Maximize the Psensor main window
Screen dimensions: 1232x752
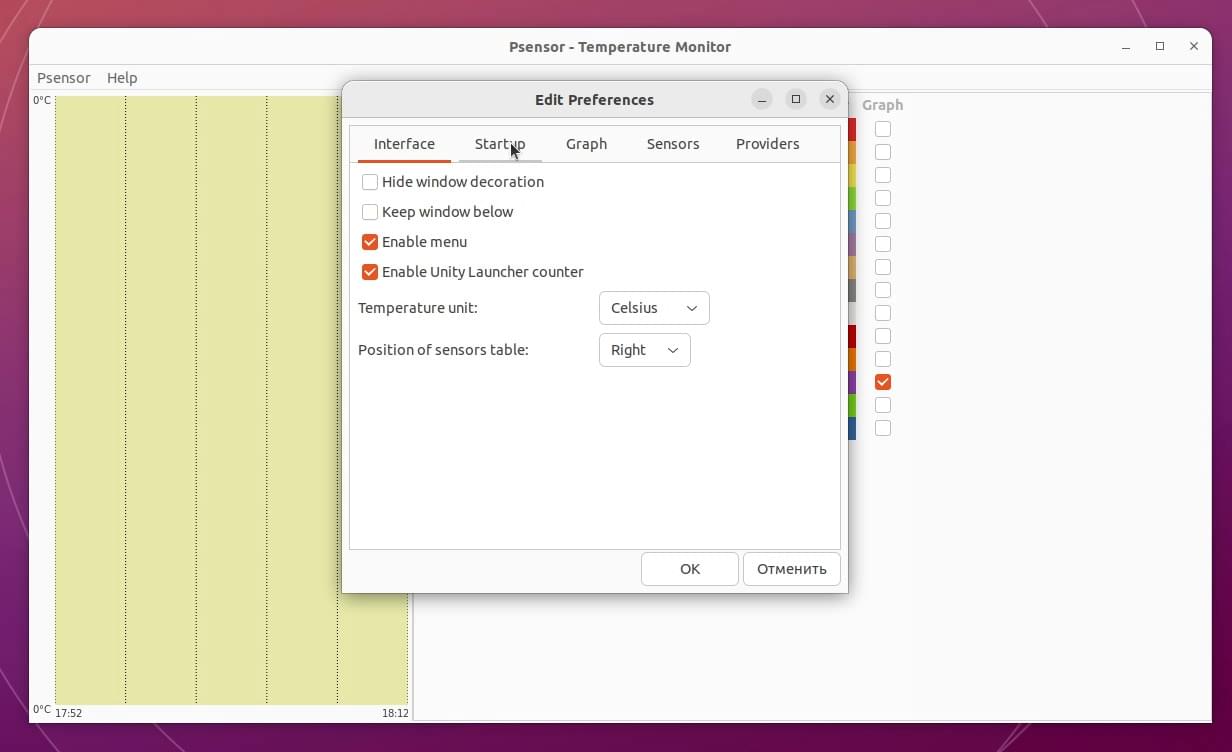click(x=1160, y=46)
